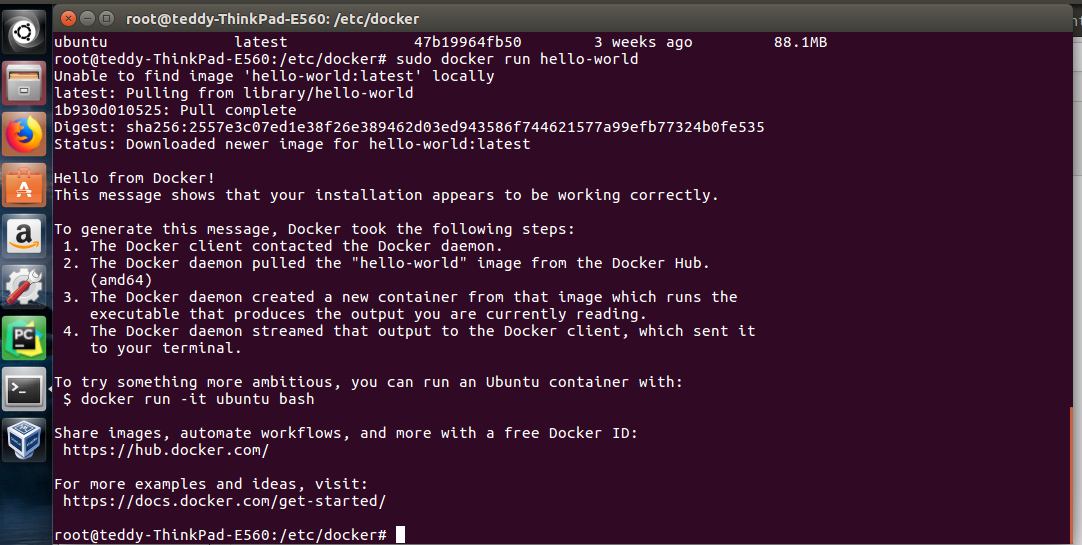Screen dimensions: 1082x545
Task: Switch to Terminal via launcher icon
Action: coord(22,390)
